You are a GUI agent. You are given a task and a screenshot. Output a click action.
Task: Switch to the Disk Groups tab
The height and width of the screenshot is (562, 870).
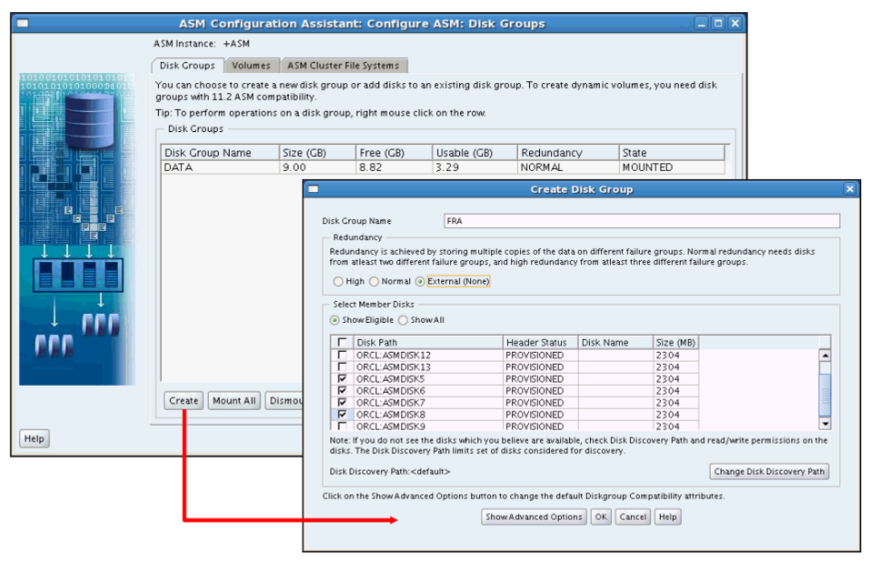[187, 65]
